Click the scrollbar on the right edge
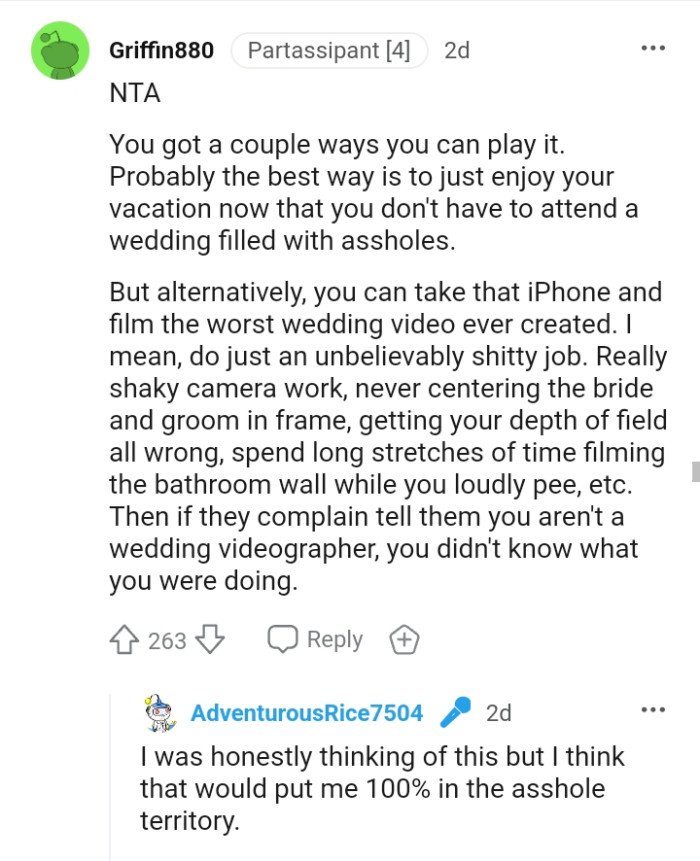Image resolution: width=700 pixels, height=861 pixels. coord(694,469)
